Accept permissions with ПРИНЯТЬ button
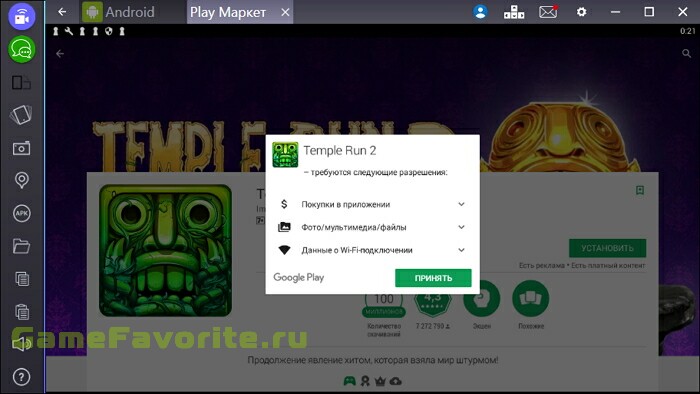700x394 pixels. coord(433,278)
